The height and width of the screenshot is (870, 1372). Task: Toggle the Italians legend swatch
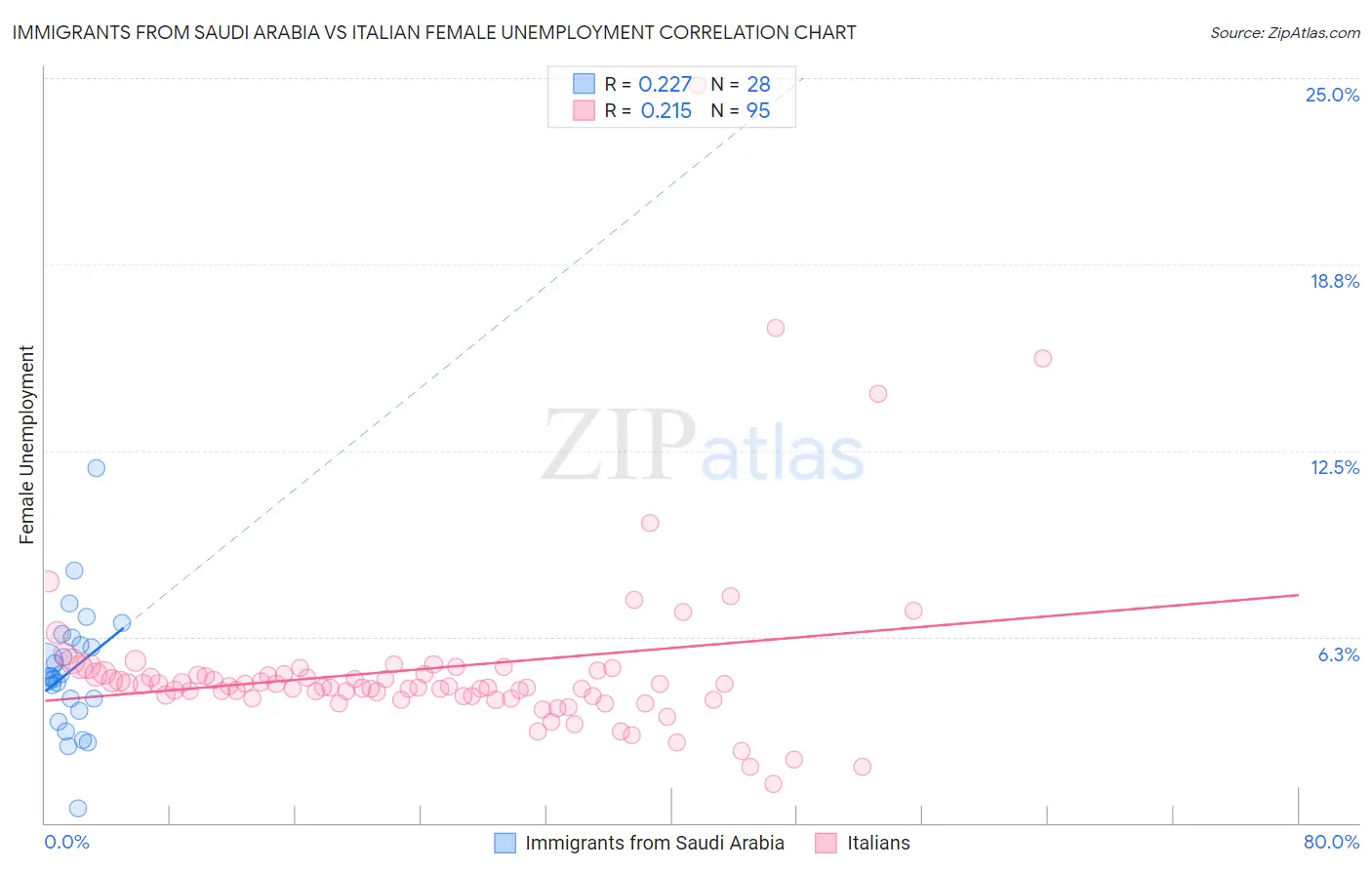pyautogui.click(x=826, y=843)
